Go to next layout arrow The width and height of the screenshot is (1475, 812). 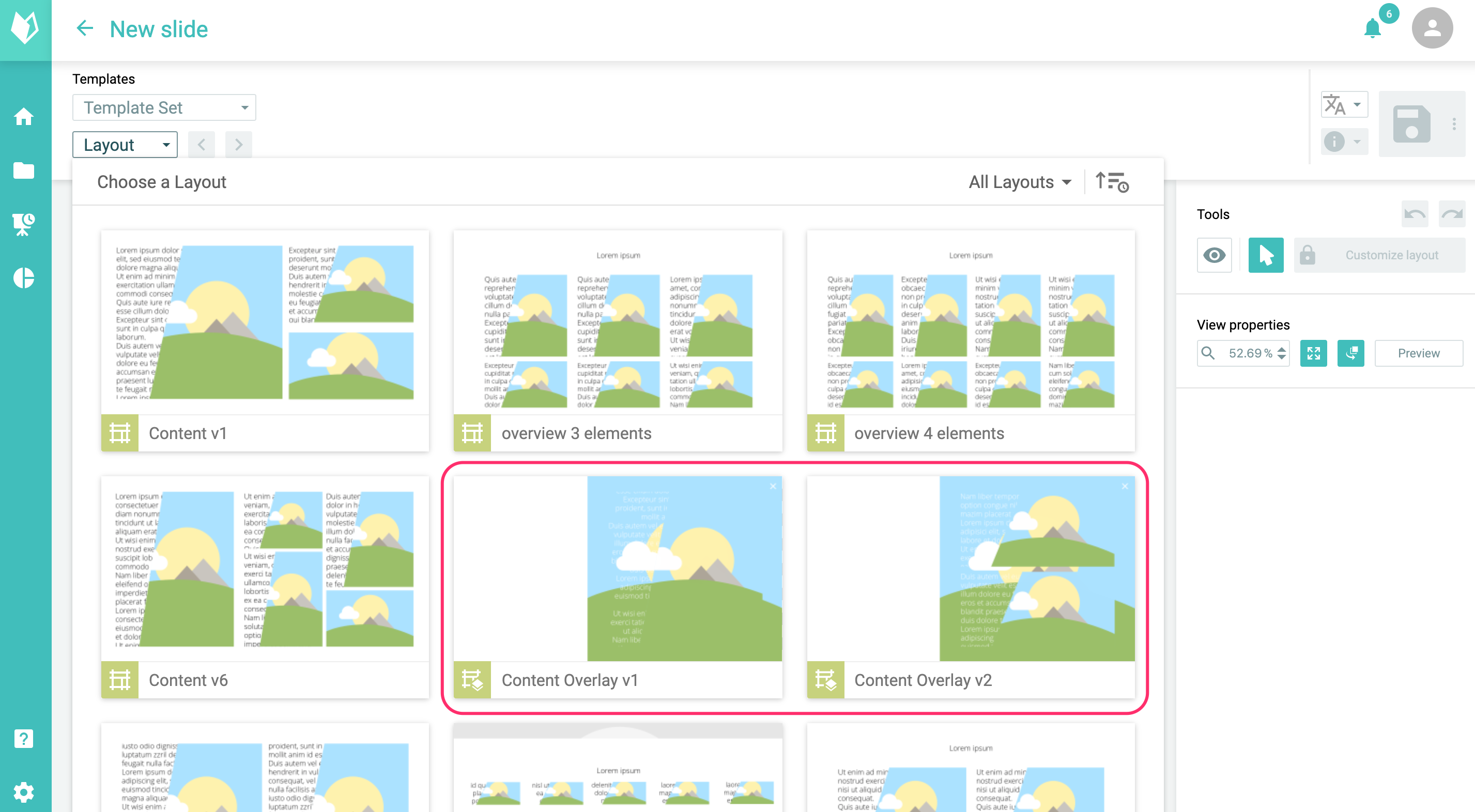tap(238, 145)
